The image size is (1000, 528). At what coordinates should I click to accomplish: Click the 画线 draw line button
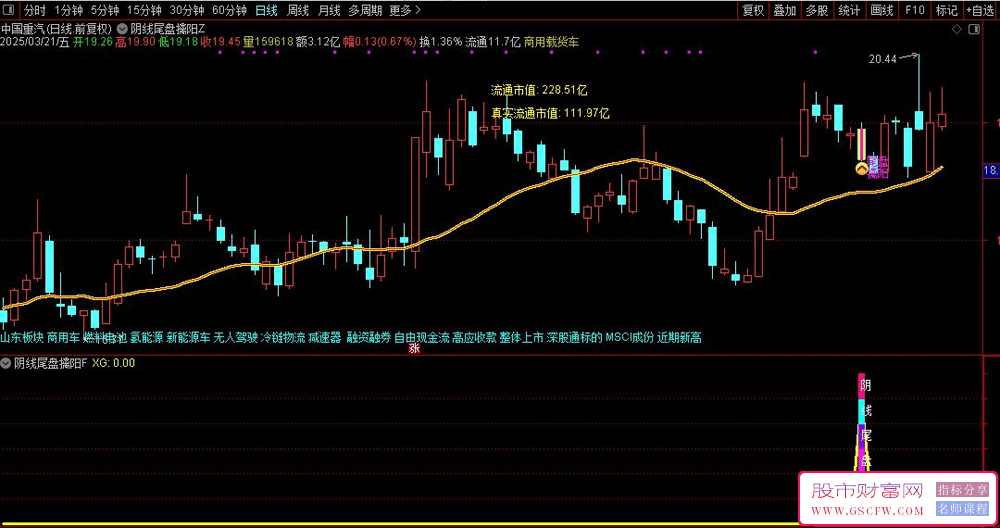(881, 10)
